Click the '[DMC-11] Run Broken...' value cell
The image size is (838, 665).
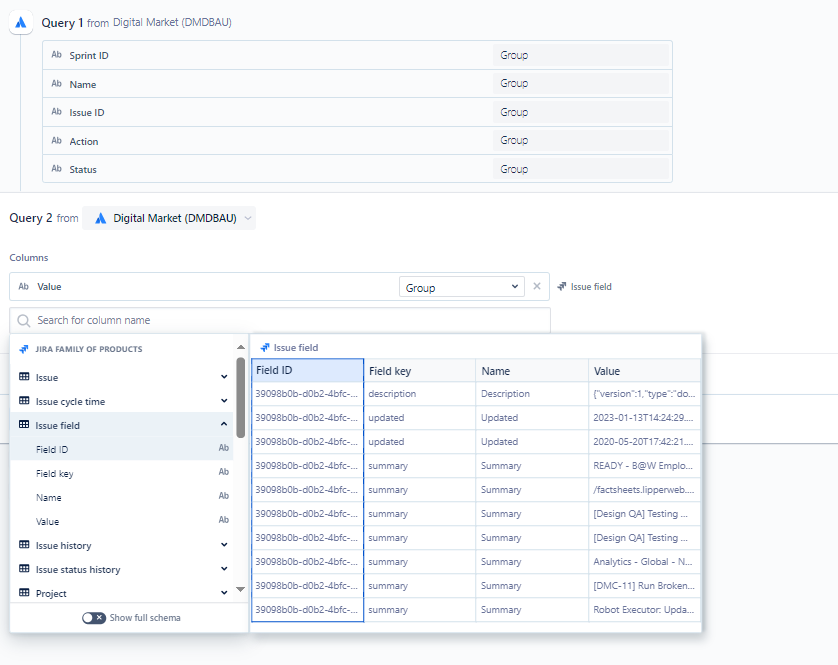(x=644, y=586)
